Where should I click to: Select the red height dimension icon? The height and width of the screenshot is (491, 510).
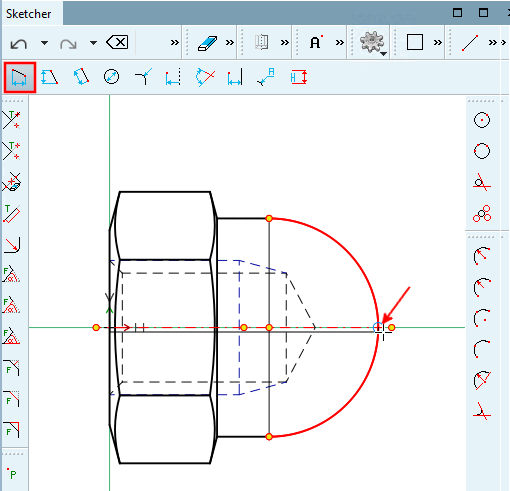point(299,77)
